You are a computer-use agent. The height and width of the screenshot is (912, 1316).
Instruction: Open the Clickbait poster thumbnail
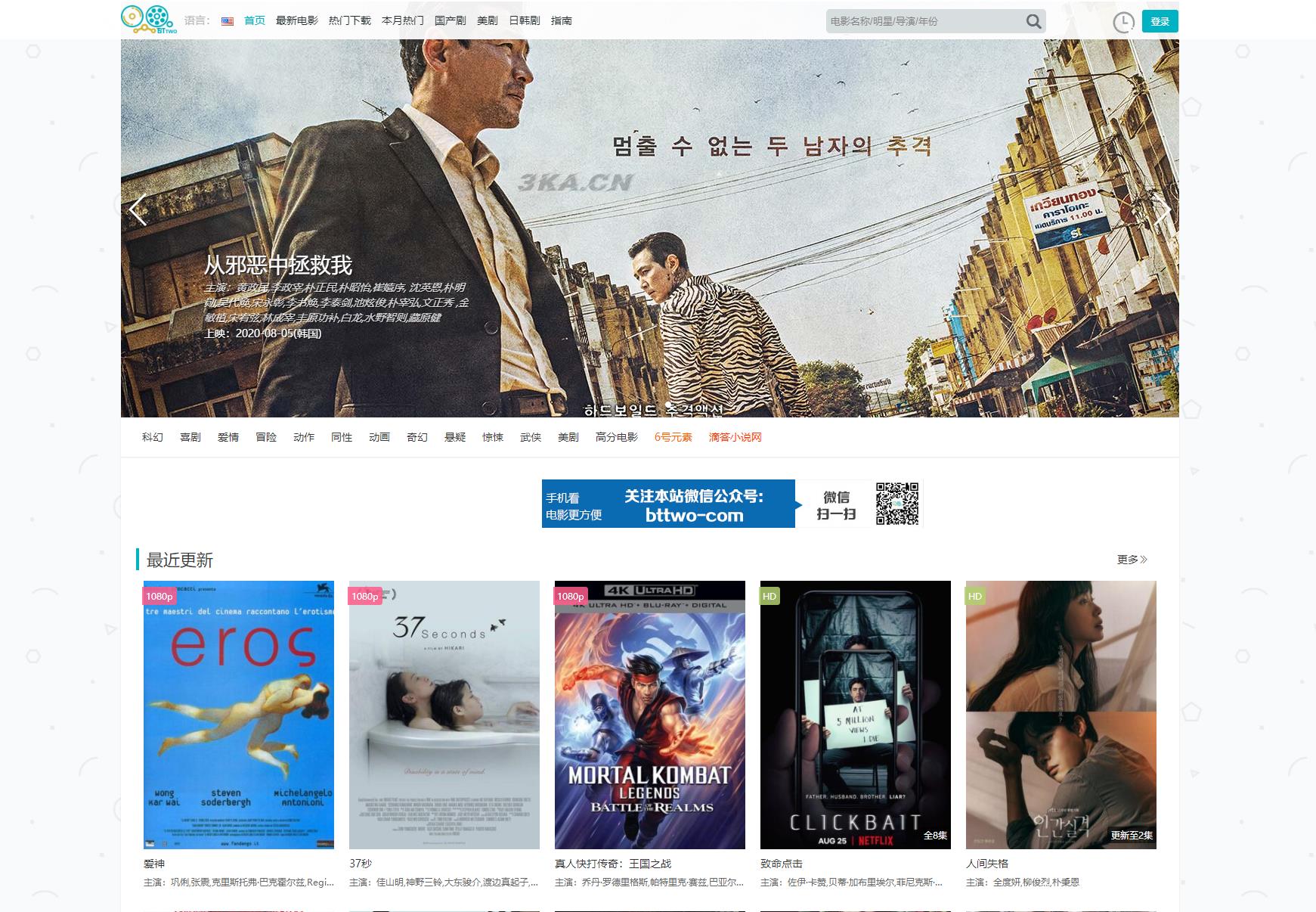click(x=855, y=715)
